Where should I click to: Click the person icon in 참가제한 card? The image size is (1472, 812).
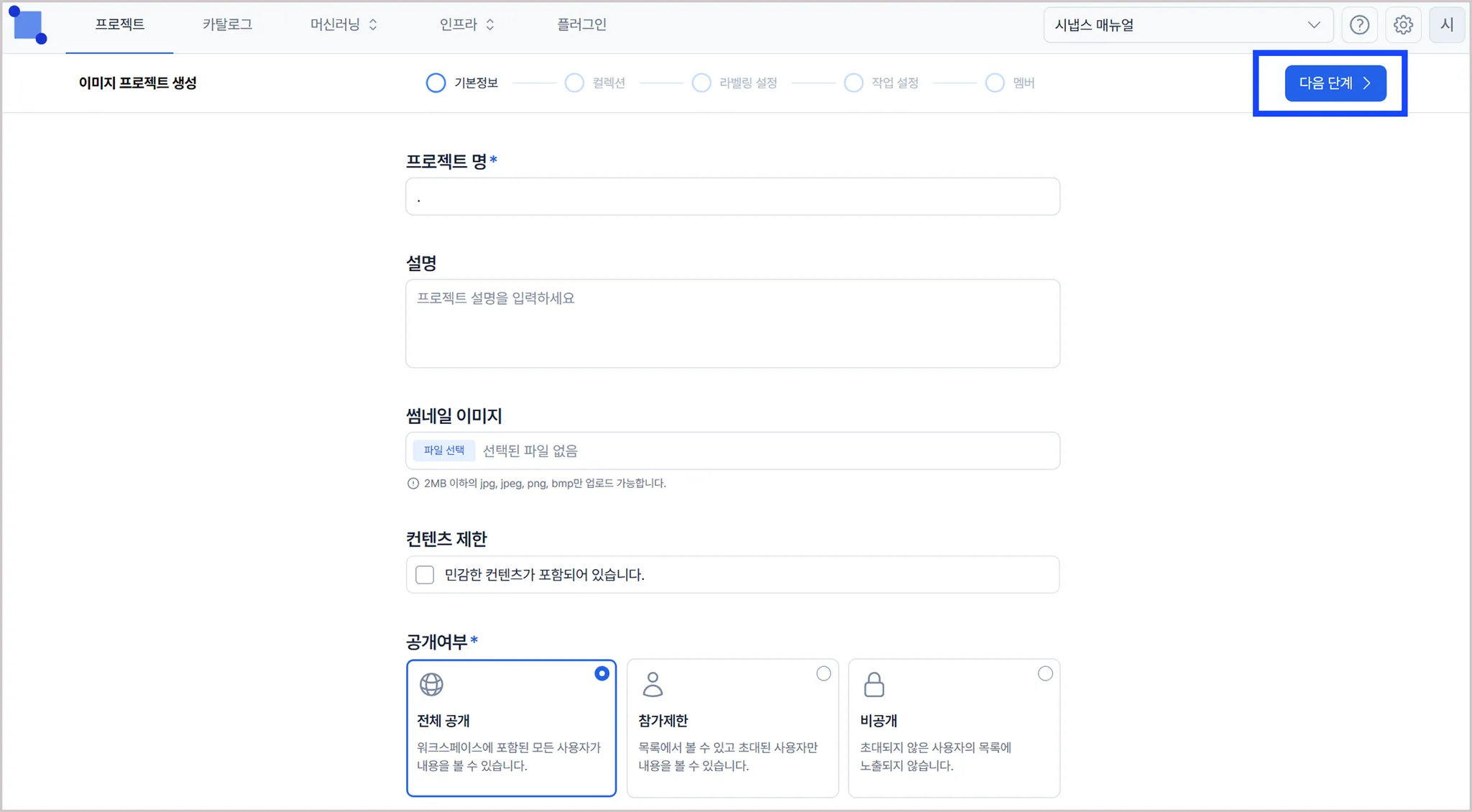(653, 684)
